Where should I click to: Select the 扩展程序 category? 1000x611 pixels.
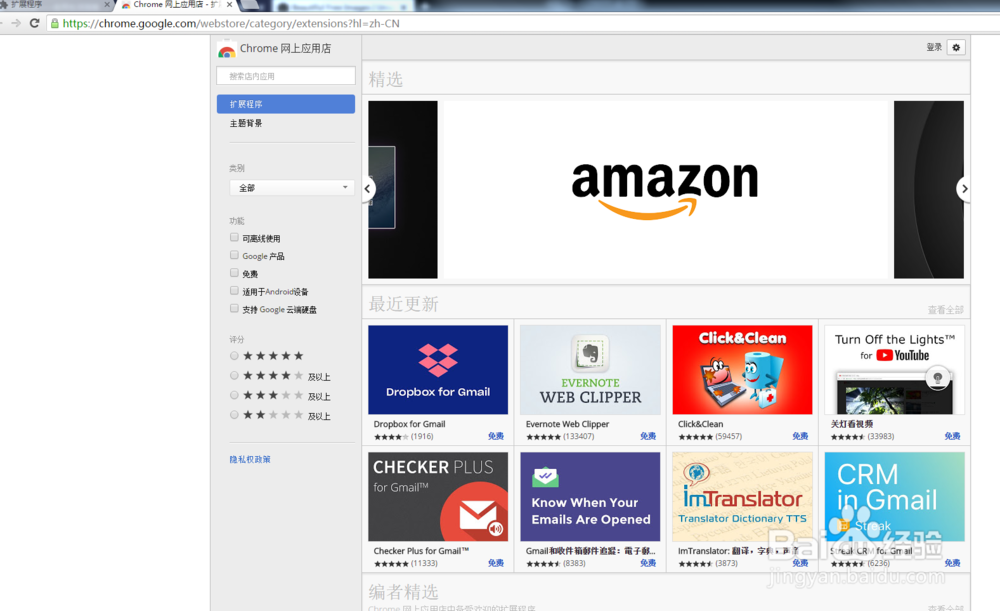(286, 104)
